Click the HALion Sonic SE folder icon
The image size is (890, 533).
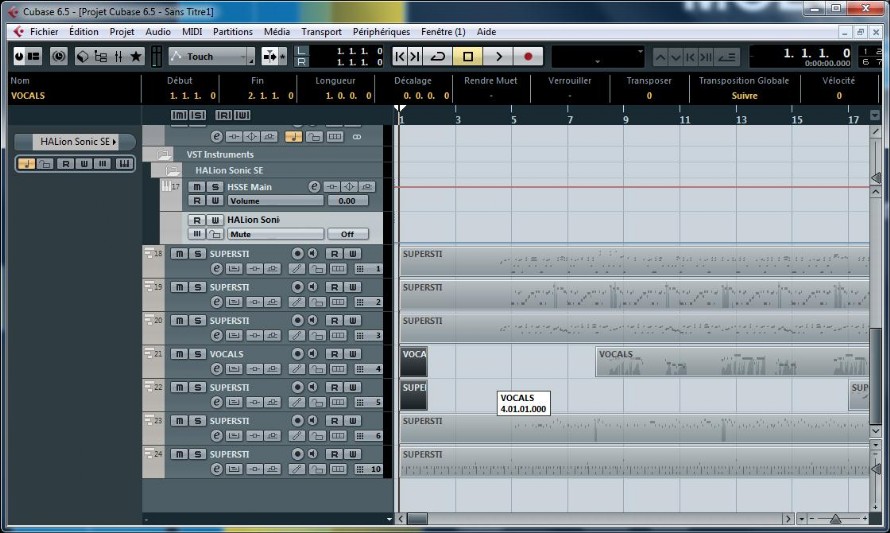click(172, 170)
